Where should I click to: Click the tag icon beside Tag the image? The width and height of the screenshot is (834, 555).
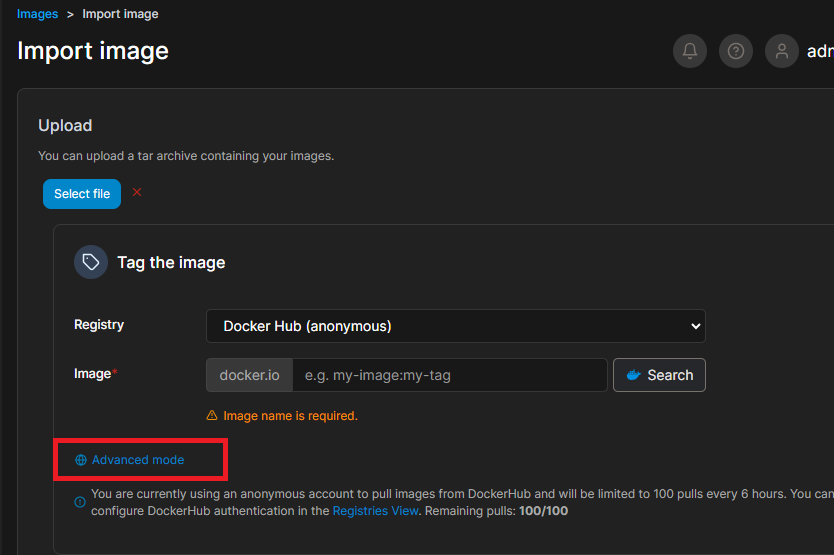point(91,262)
